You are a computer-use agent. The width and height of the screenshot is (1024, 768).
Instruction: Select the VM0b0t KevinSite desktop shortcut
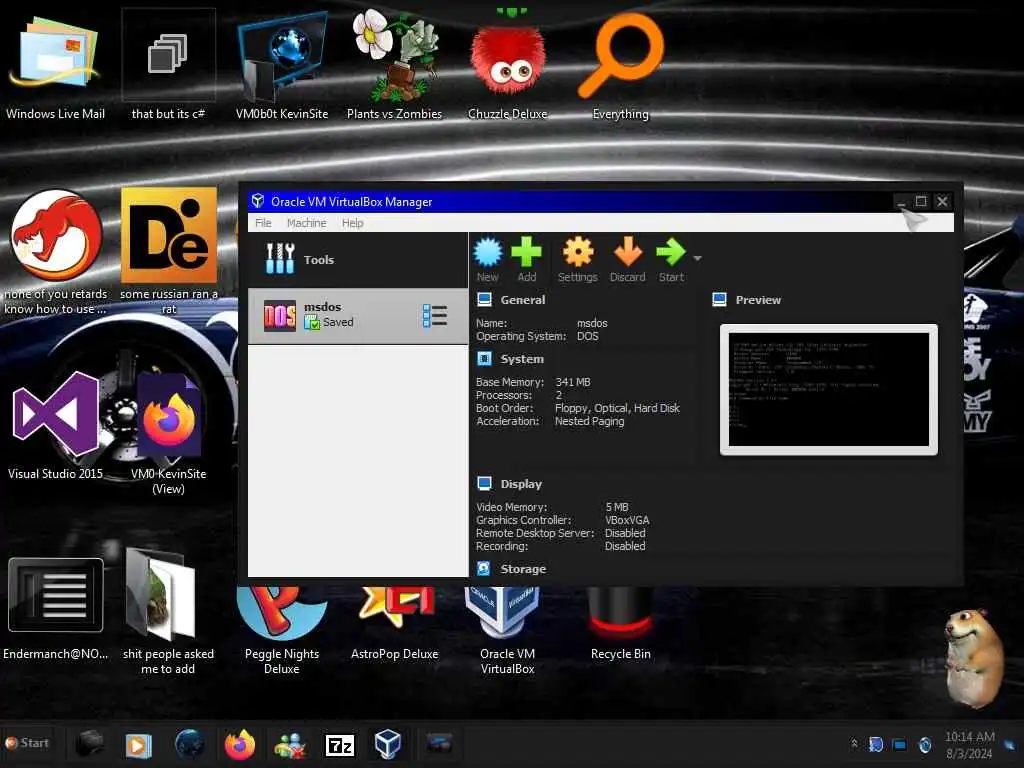tap(282, 67)
